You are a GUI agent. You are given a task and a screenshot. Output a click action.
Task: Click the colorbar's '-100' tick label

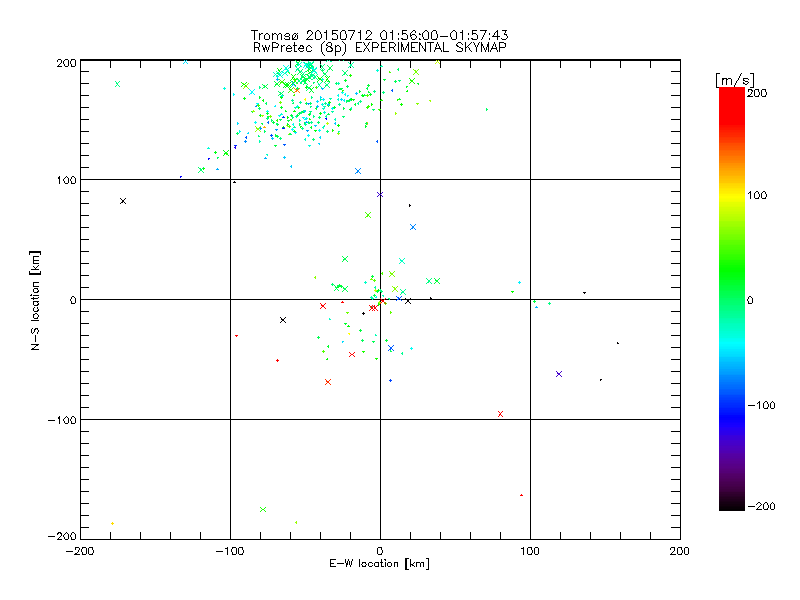point(761,406)
